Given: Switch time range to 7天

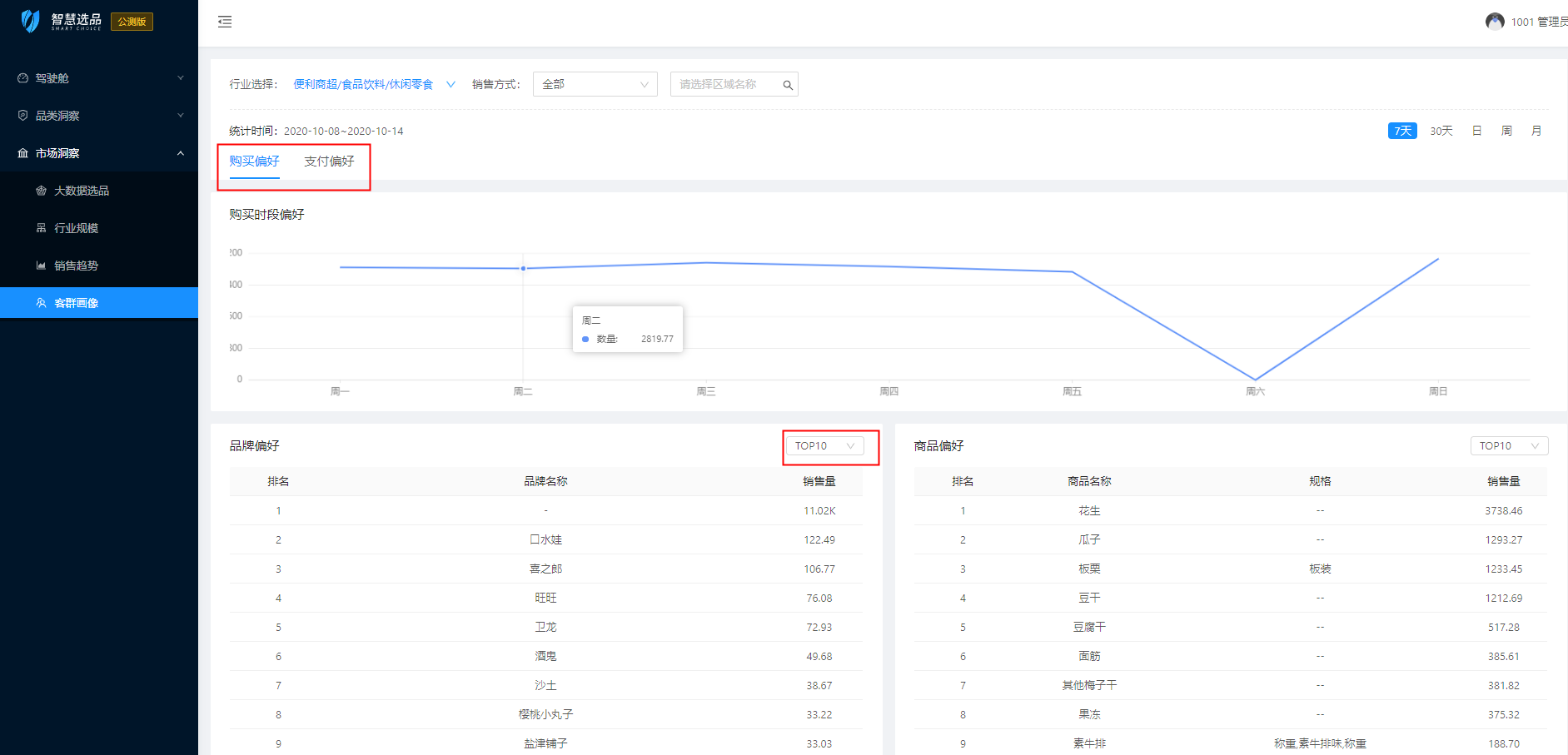Looking at the screenshot, I should pyautogui.click(x=1402, y=131).
